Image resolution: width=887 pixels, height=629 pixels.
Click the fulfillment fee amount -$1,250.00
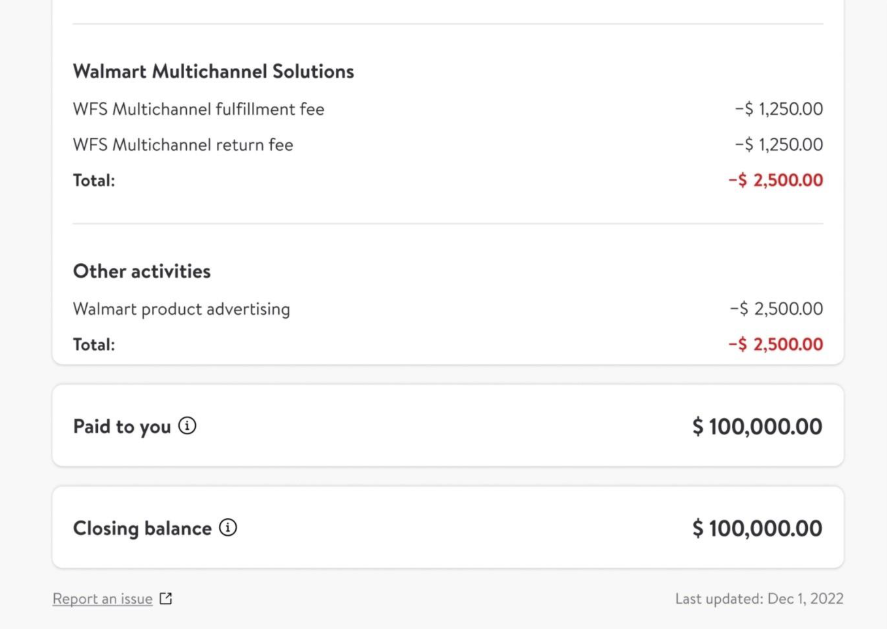click(779, 109)
